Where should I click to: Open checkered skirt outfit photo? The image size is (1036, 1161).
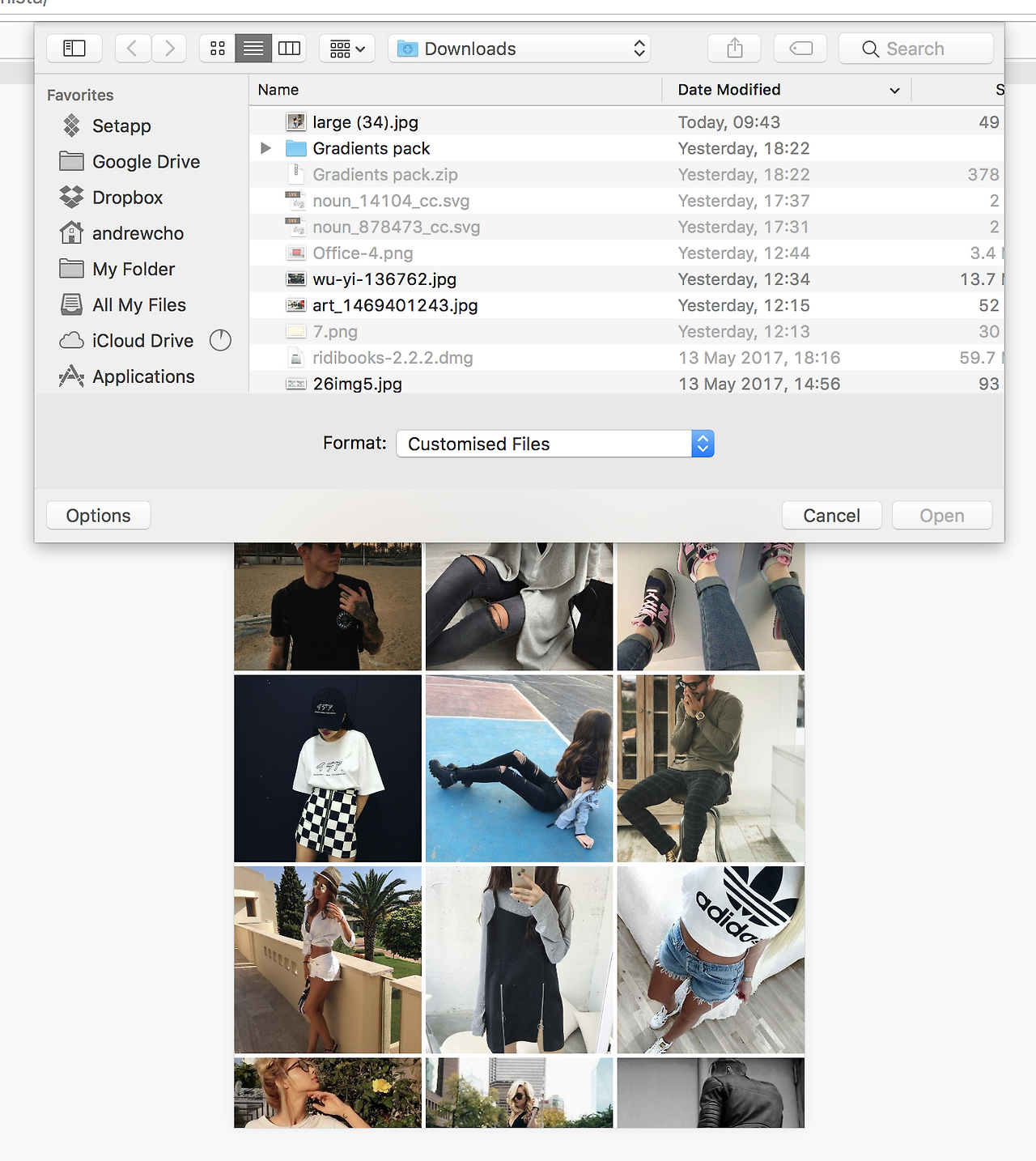coord(328,768)
